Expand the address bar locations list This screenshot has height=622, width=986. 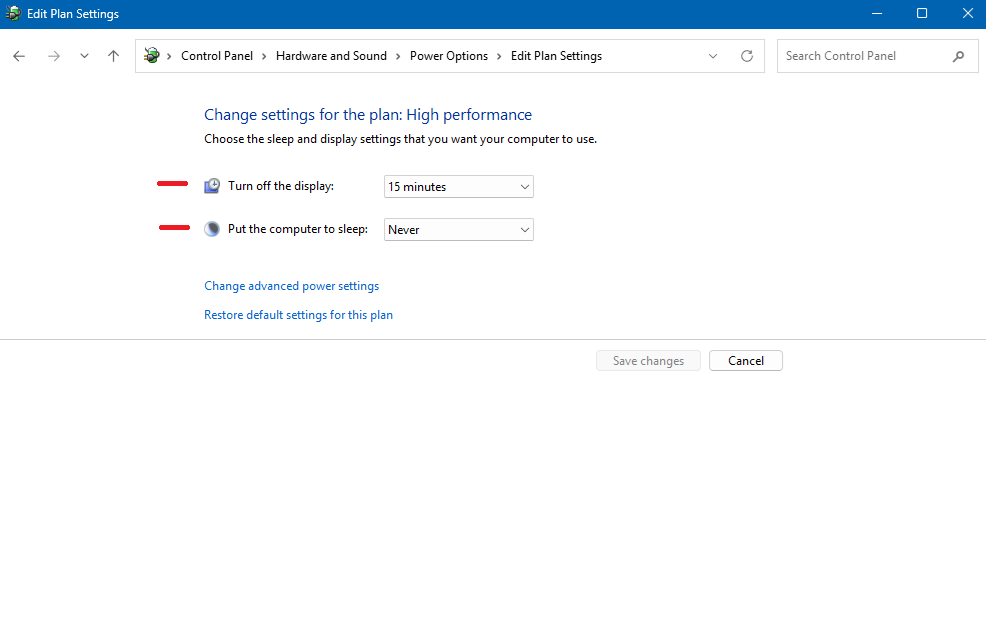coord(713,56)
